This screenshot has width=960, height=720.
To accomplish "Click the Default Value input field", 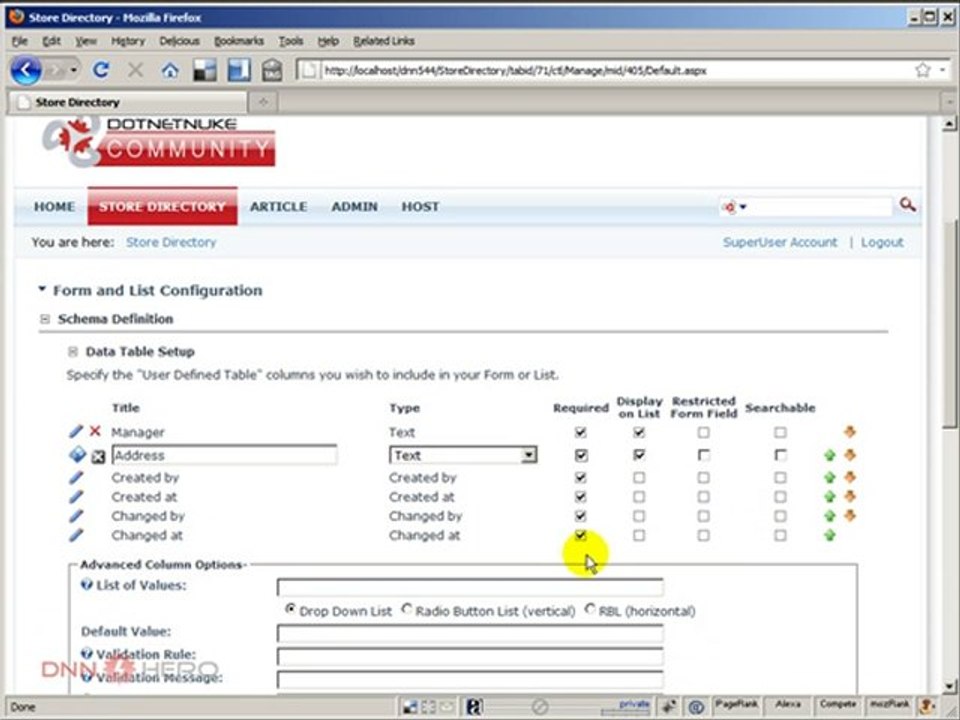I will (470, 633).
